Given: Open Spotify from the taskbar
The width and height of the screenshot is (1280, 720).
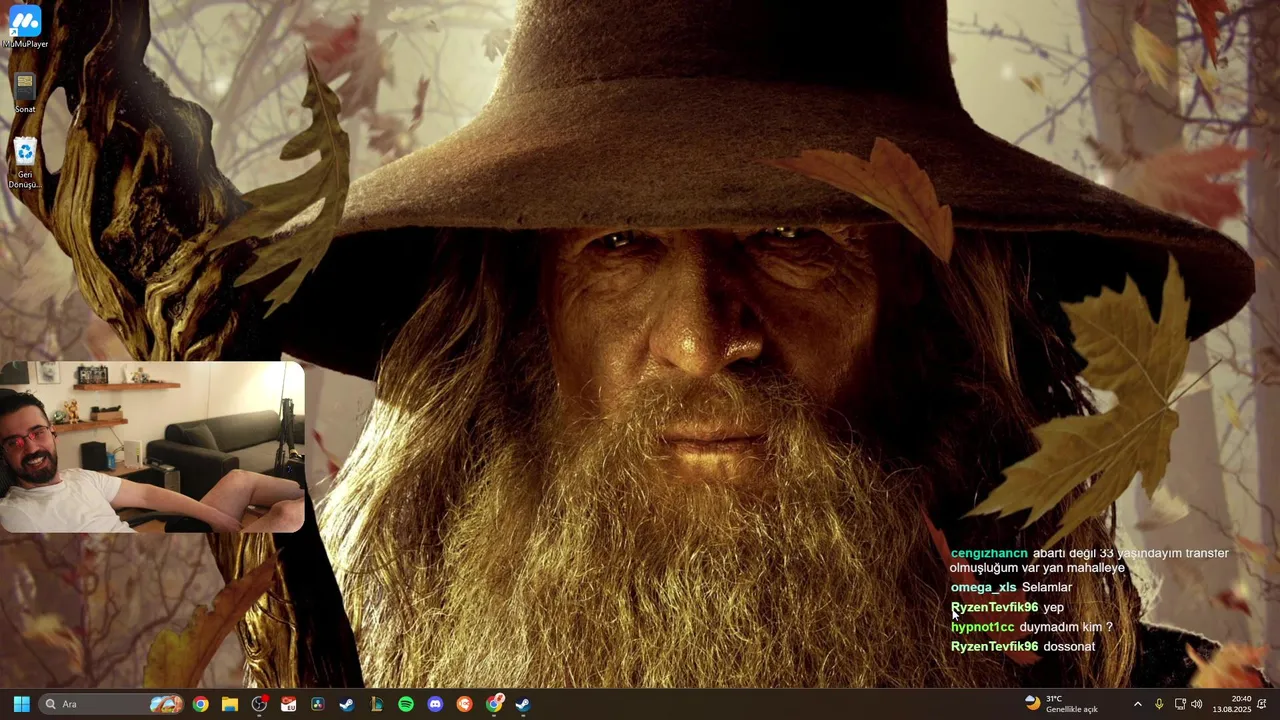Looking at the screenshot, I should (x=406, y=704).
